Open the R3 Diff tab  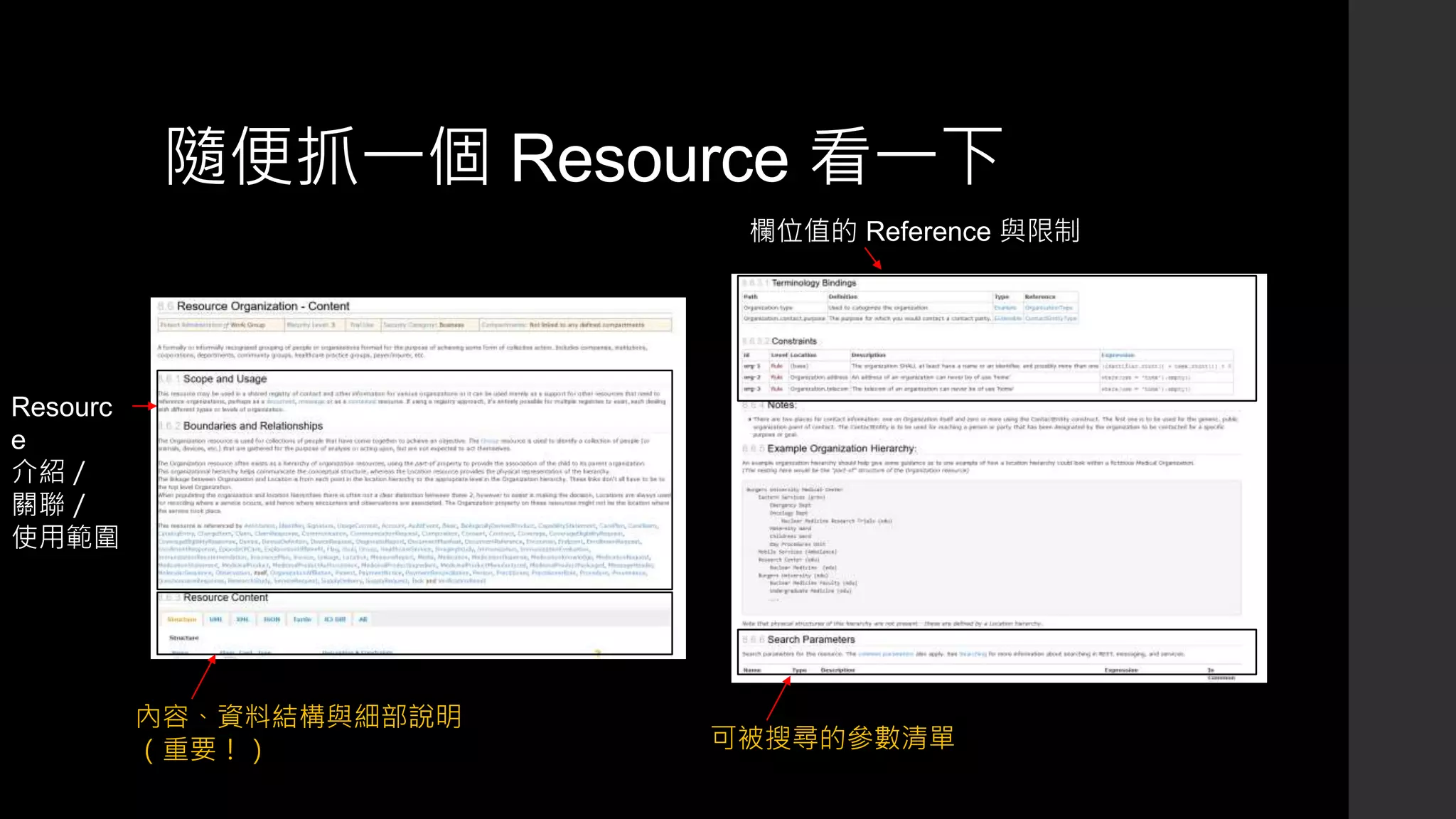pyautogui.click(x=335, y=619)
